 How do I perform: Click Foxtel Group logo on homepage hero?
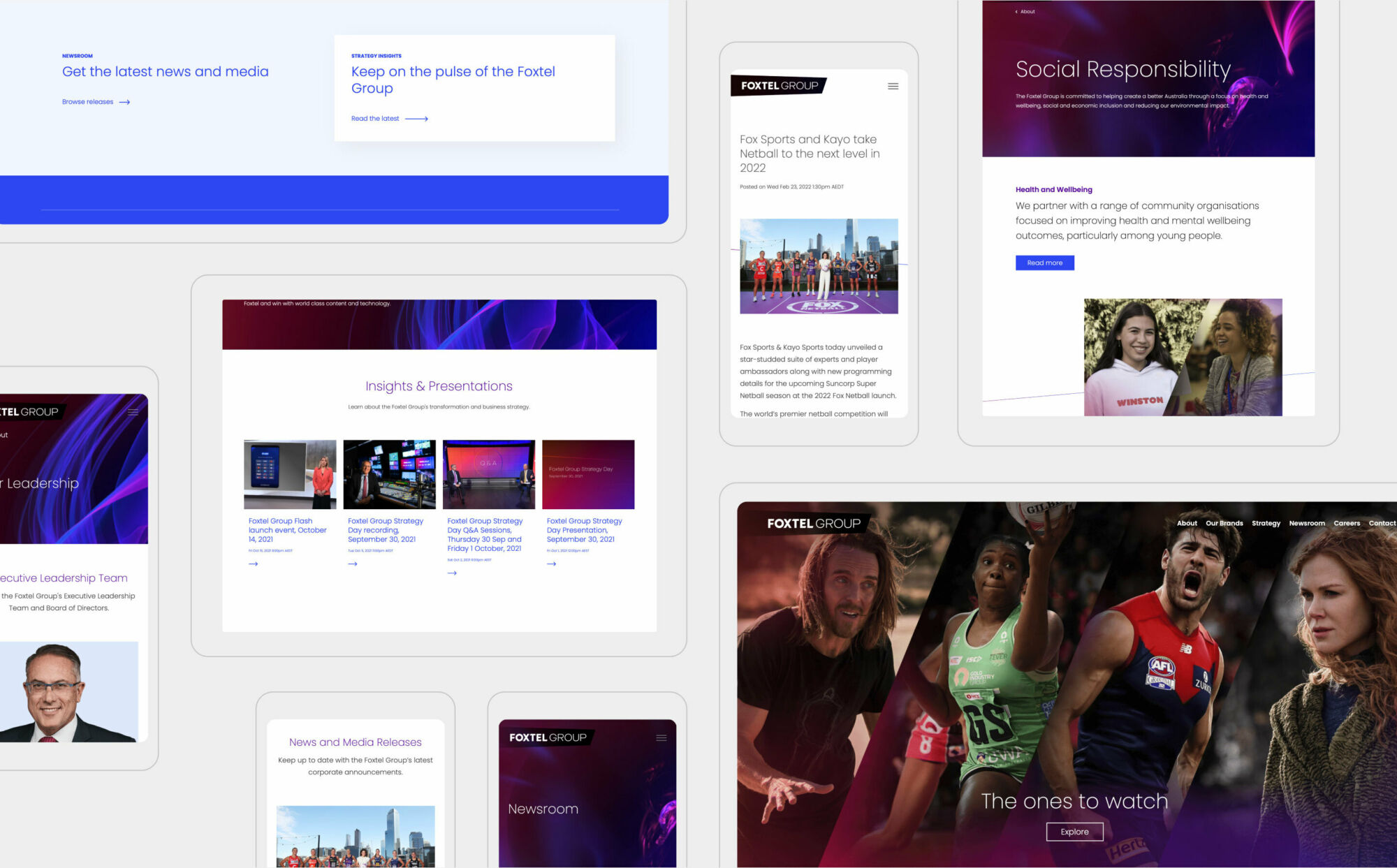pyautogui.click(x=814, y=523)
